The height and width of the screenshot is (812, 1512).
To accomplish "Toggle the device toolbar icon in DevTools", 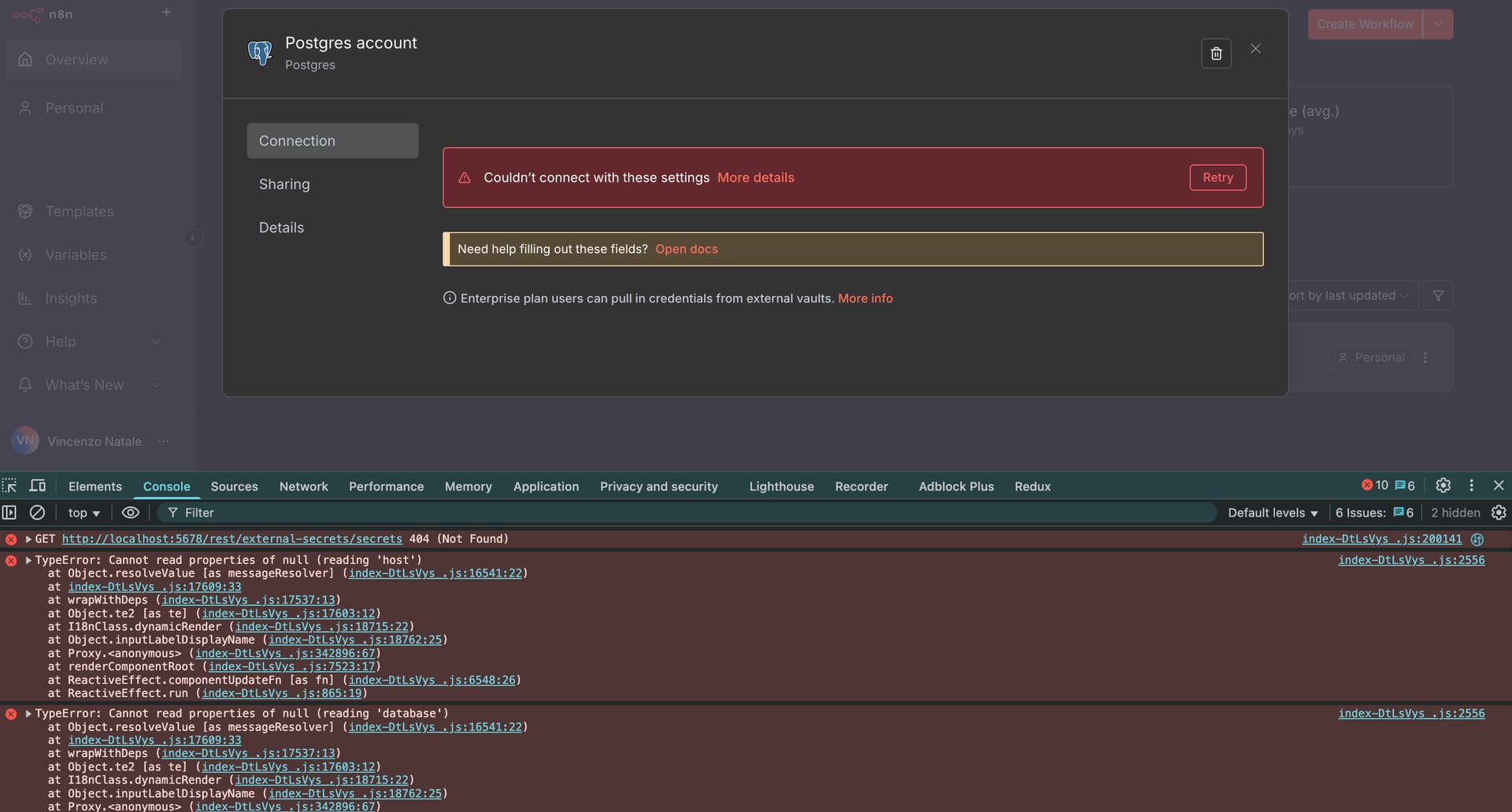I will click(37, 486).
